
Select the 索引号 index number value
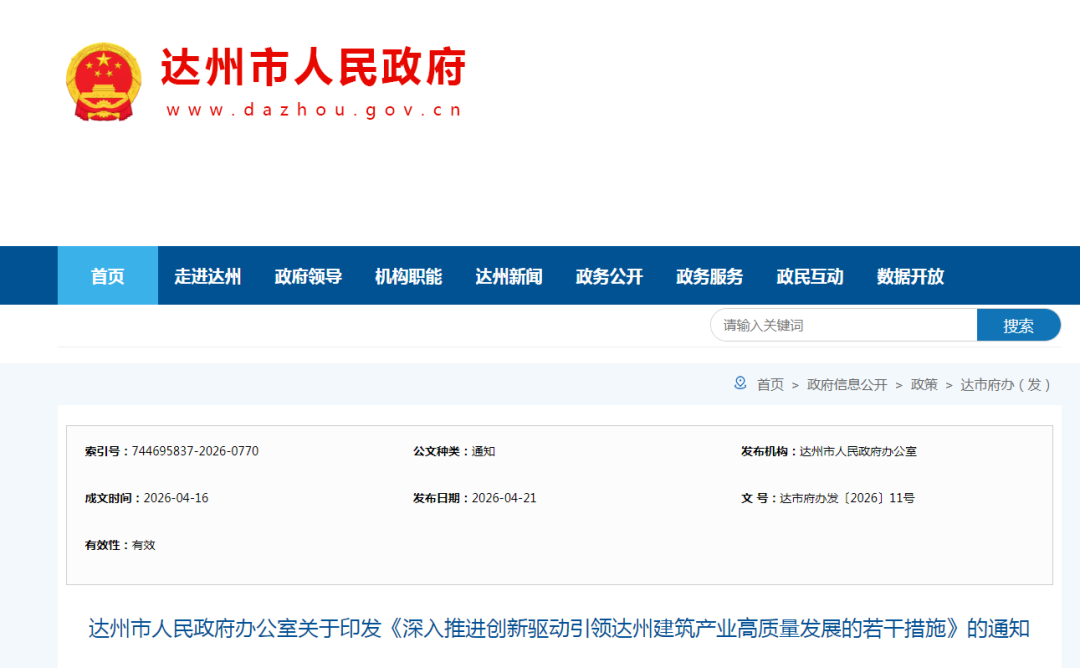pyautogui.click(x=193, y=450)
